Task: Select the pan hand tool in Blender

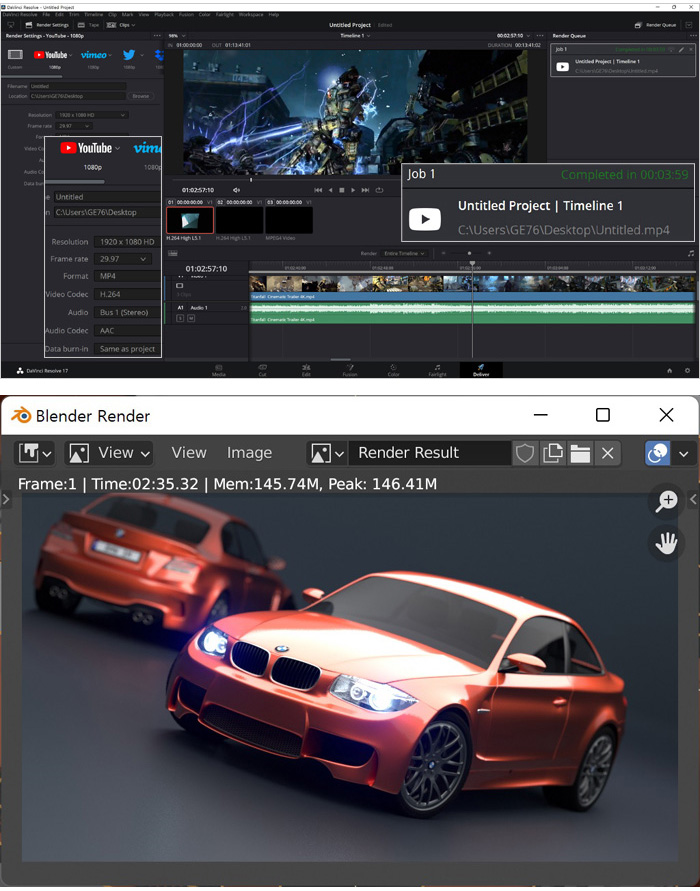Action: pos(667,544)
